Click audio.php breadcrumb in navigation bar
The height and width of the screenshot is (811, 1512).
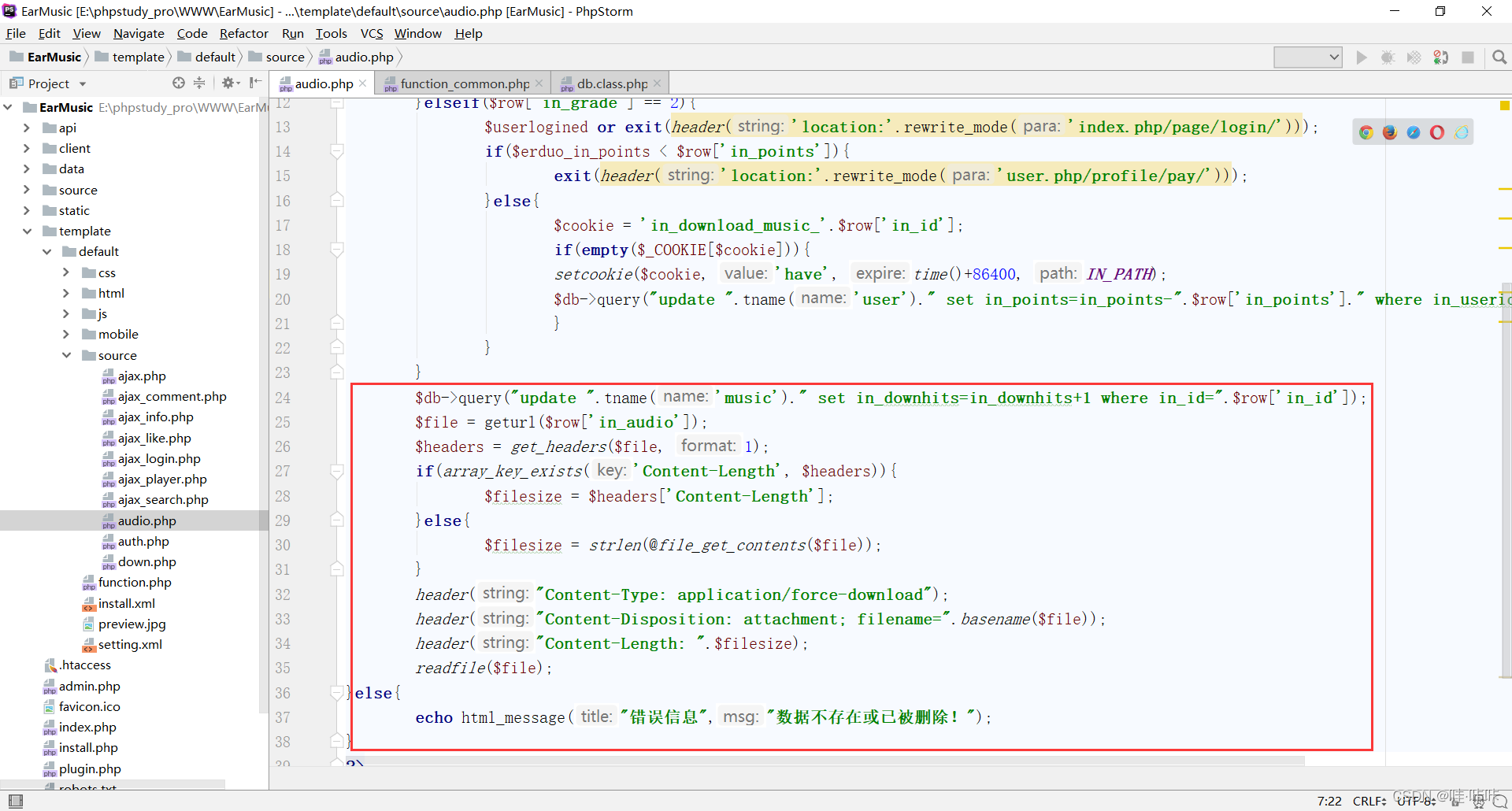coord(356,57)
